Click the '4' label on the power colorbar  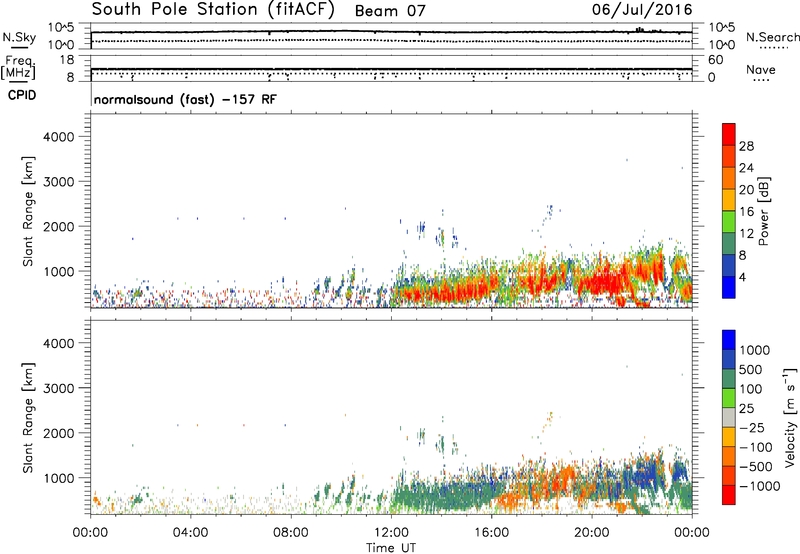(x=742, y=278)
